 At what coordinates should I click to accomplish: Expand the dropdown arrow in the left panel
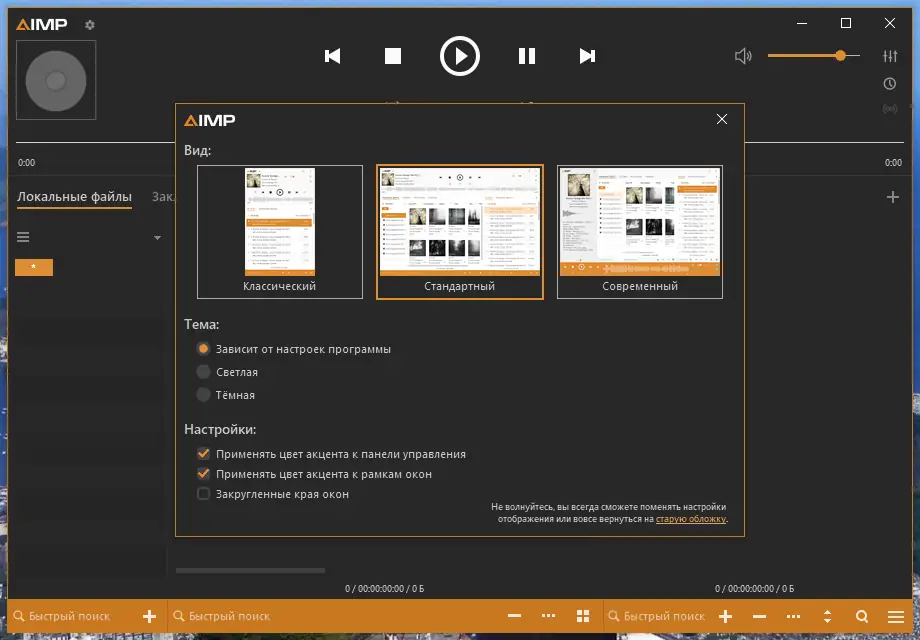[157, 238]
